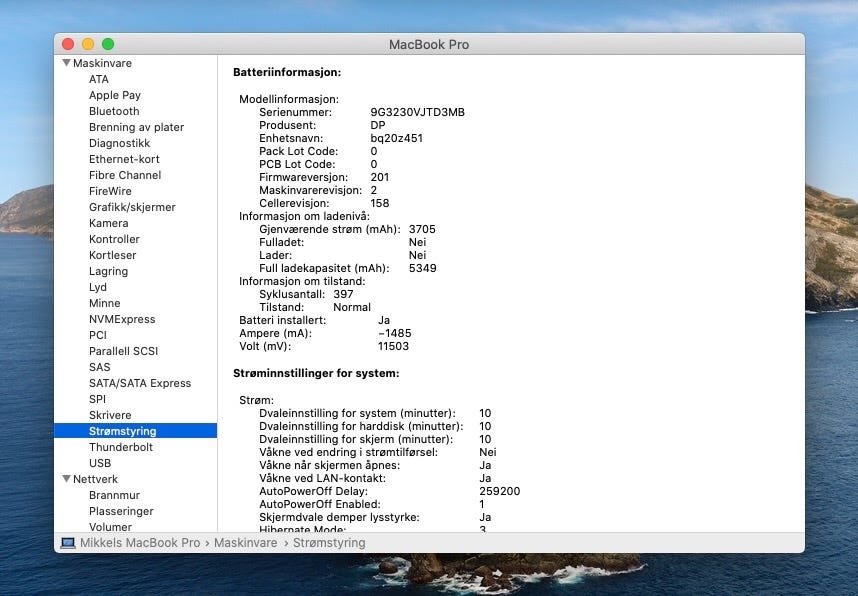Close the MacBook Pro window
Viewport: 858px width, 596px height.
[68, 44]
